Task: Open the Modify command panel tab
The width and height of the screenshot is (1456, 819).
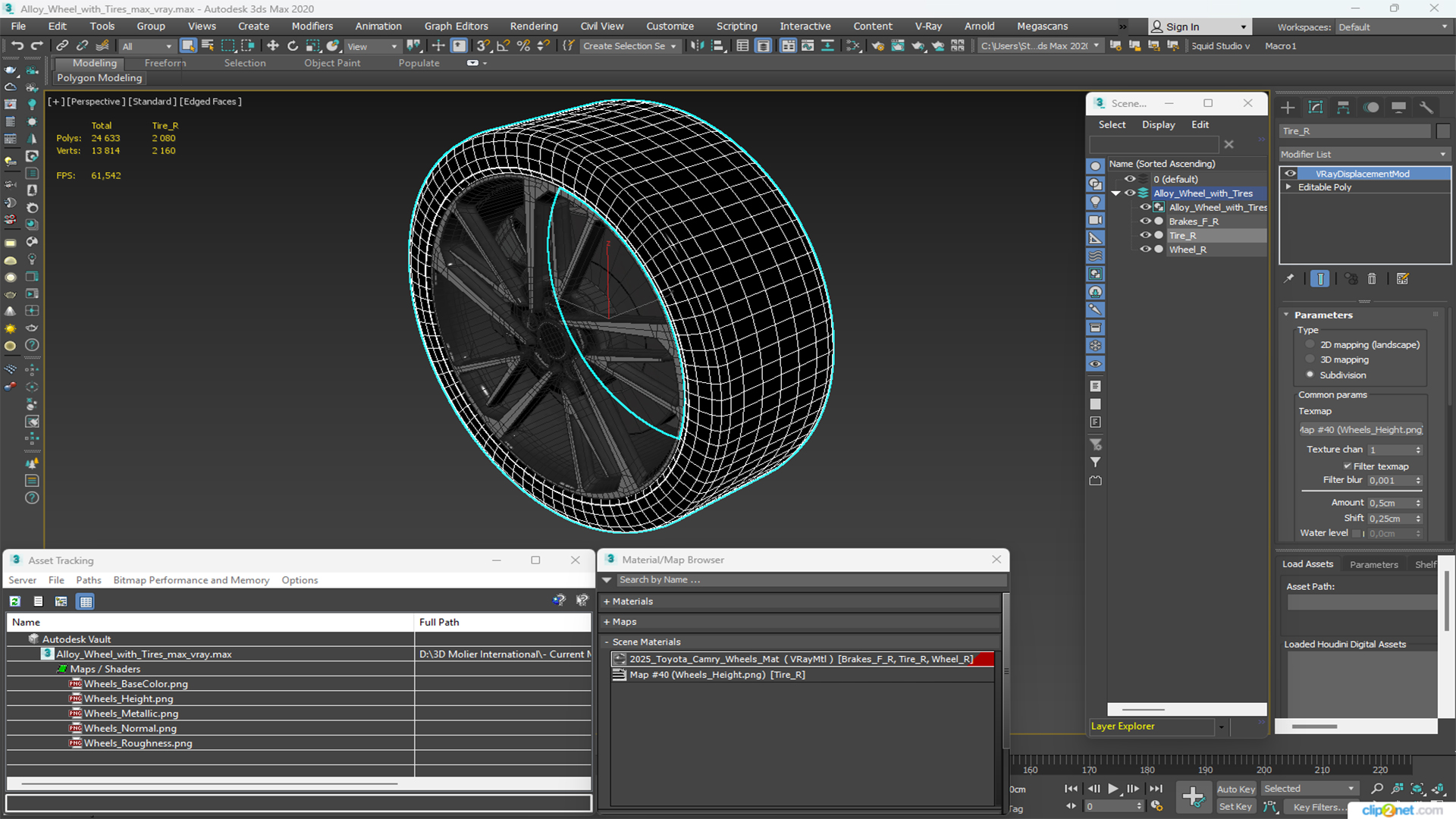Action: click(1316, 108)
